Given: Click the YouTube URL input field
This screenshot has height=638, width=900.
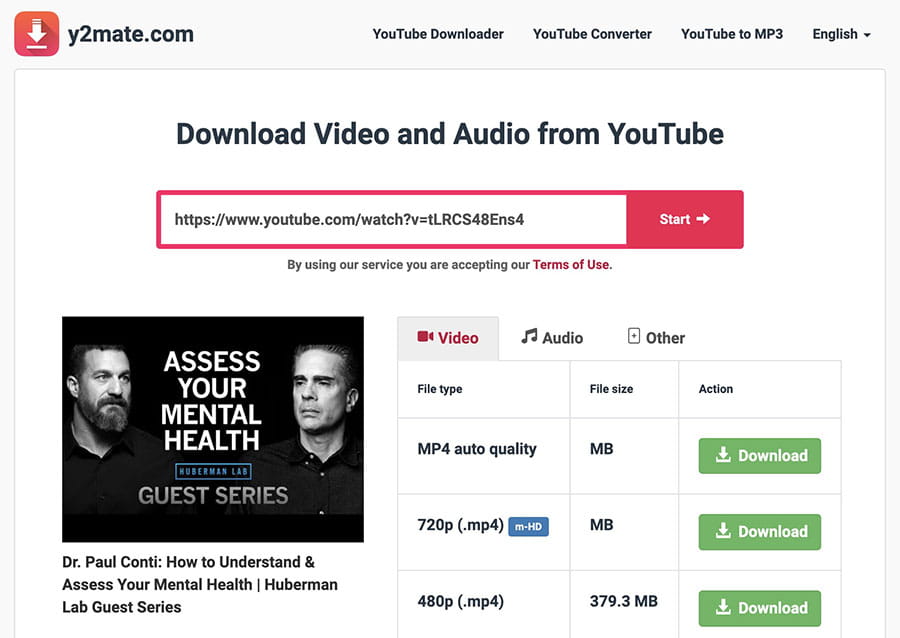Looking at the screenshot, I should (392, 219).
